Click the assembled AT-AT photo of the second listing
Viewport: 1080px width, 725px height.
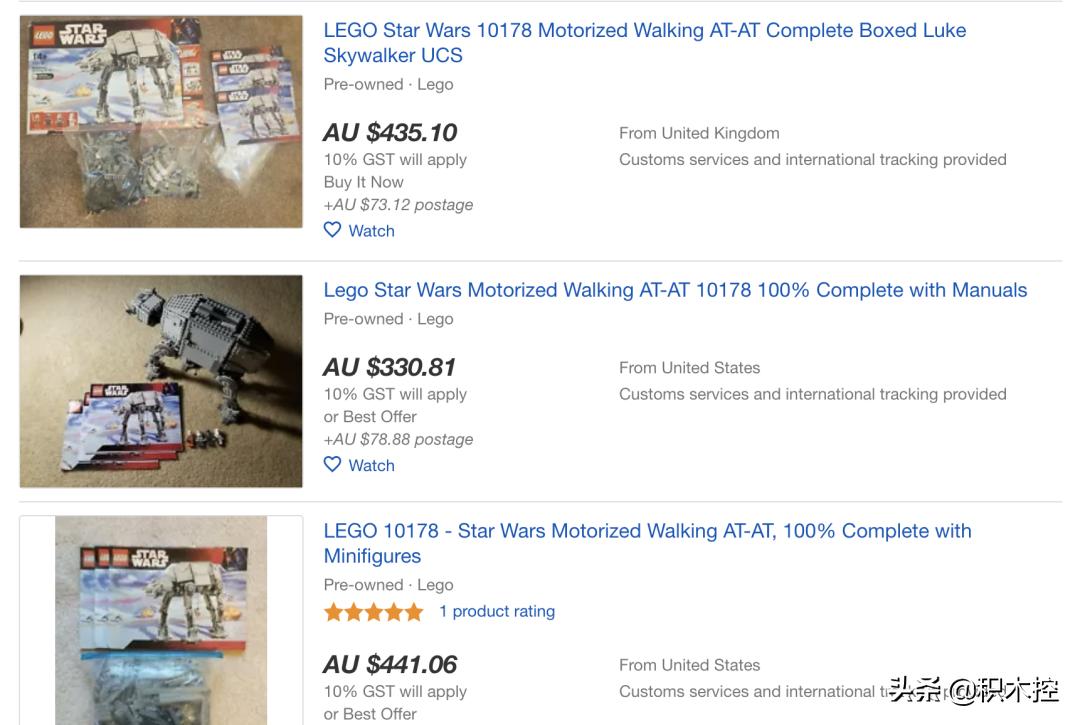pos(161,381)
